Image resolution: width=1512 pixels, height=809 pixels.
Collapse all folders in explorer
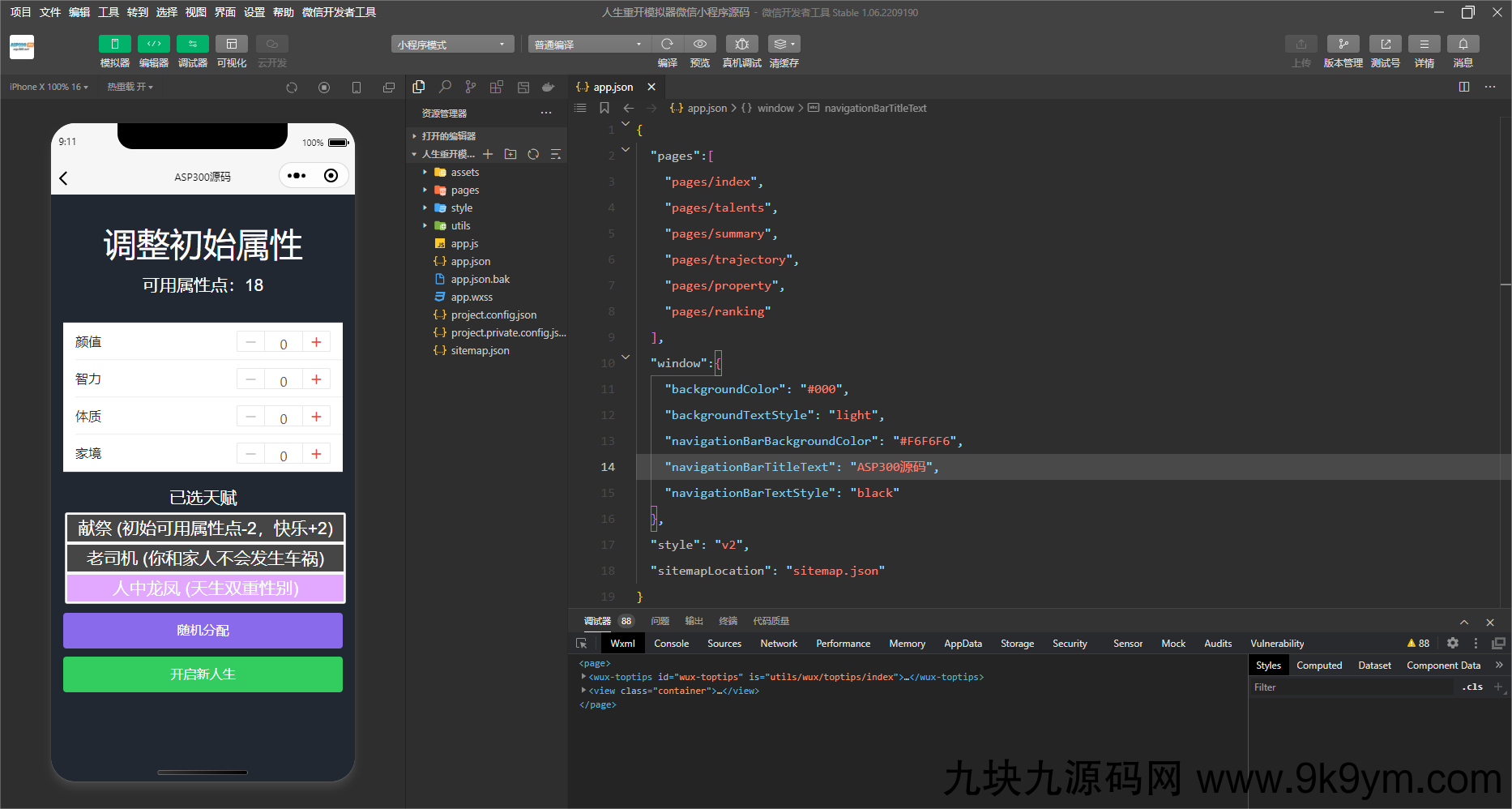tap(556, 154)
